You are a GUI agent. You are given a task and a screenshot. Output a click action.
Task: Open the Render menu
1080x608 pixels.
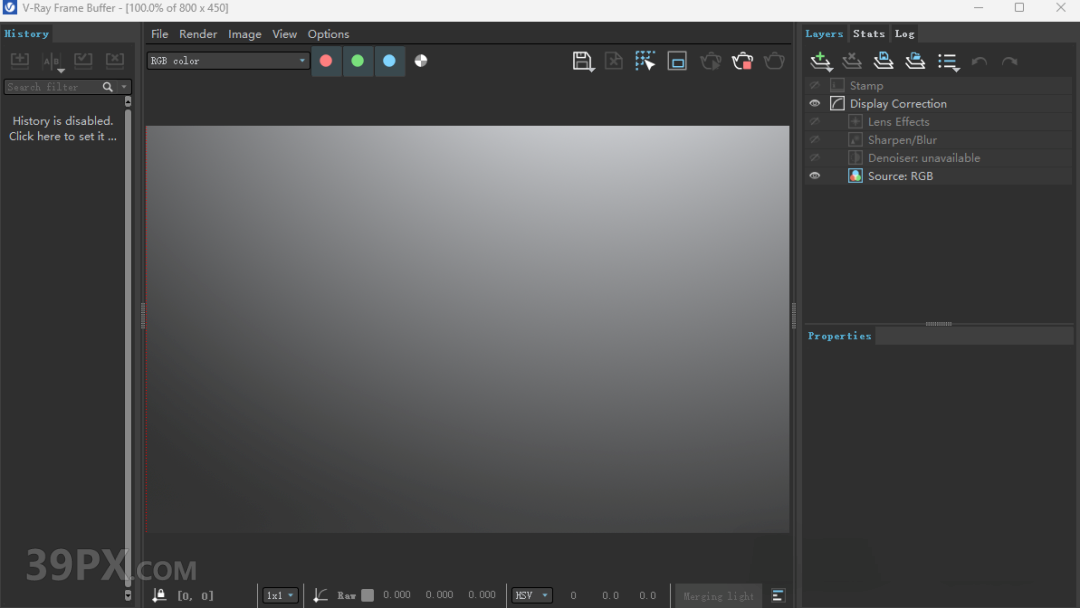[198, 34]
